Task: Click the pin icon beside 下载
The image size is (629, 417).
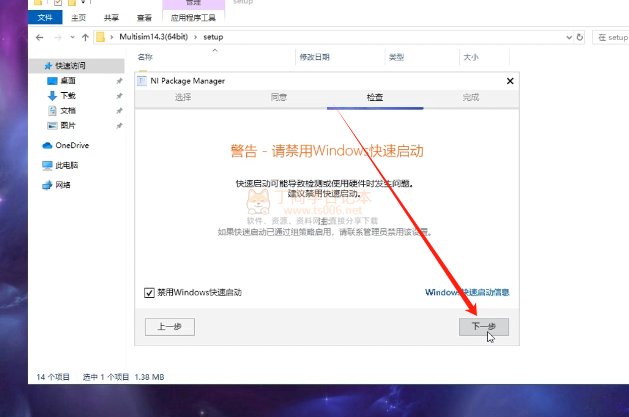Action: (x=119, y=96)
